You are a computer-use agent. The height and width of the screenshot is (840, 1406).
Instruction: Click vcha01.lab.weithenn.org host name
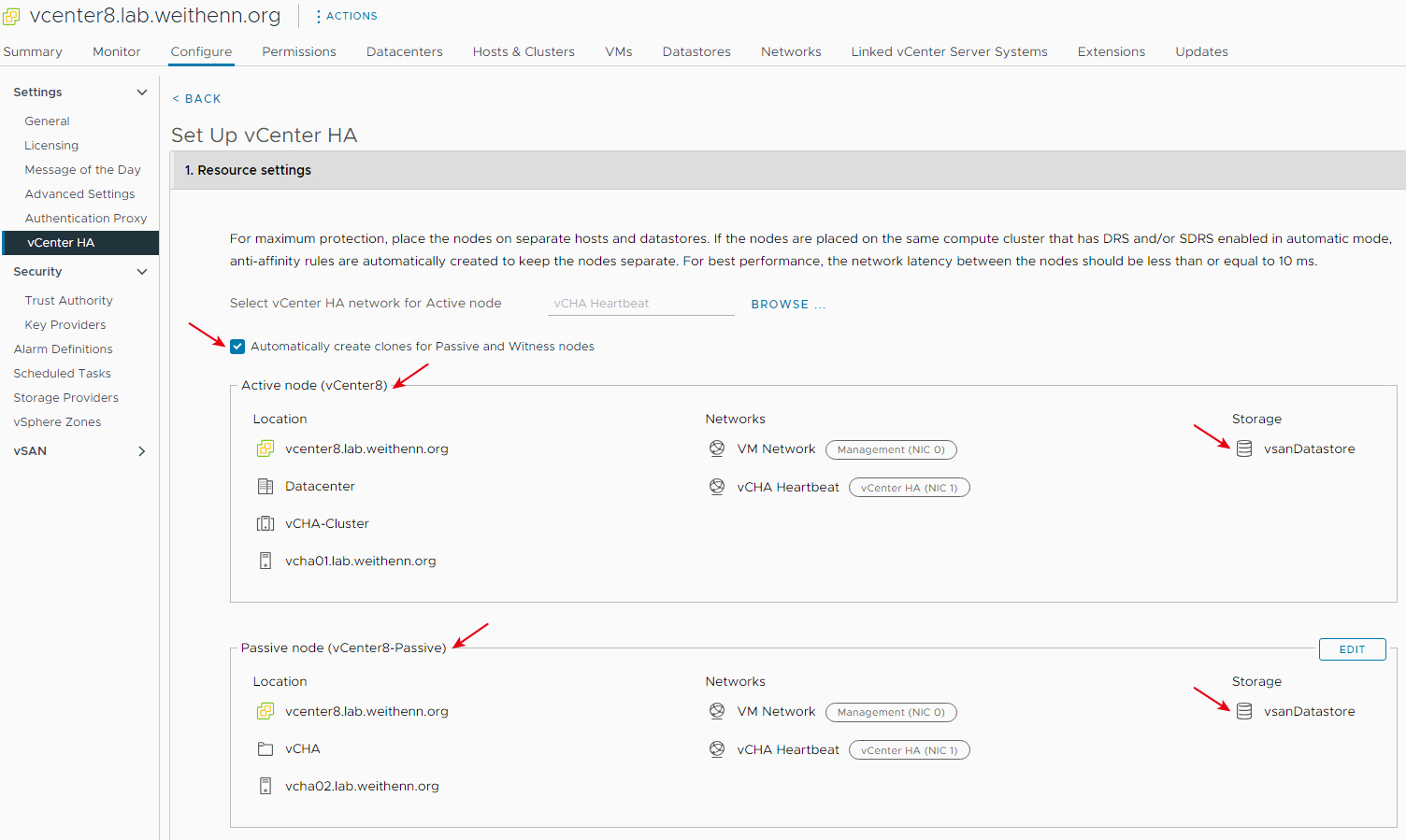pos(361,561)
